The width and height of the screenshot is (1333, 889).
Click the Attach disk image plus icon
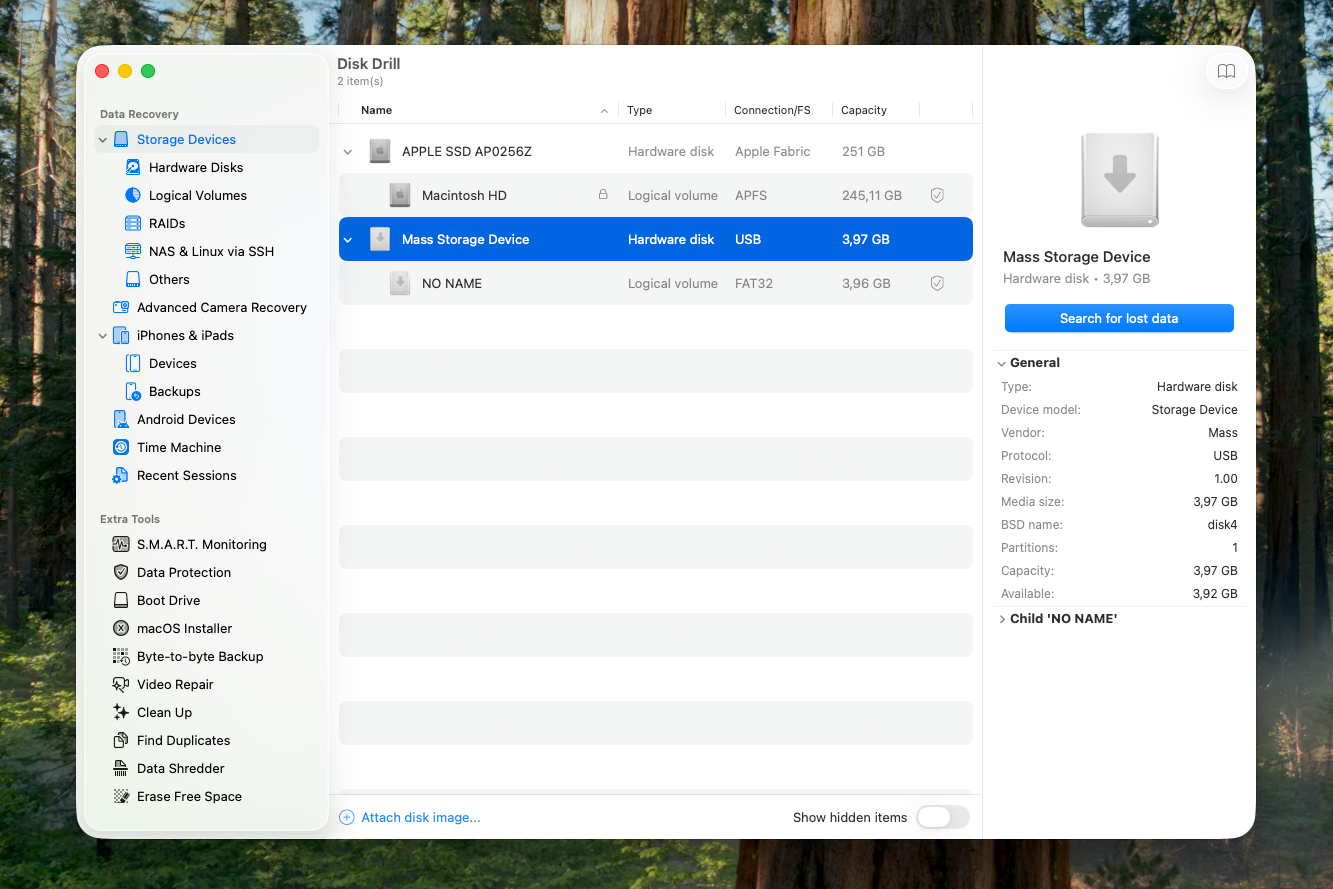tap(347, 817)
